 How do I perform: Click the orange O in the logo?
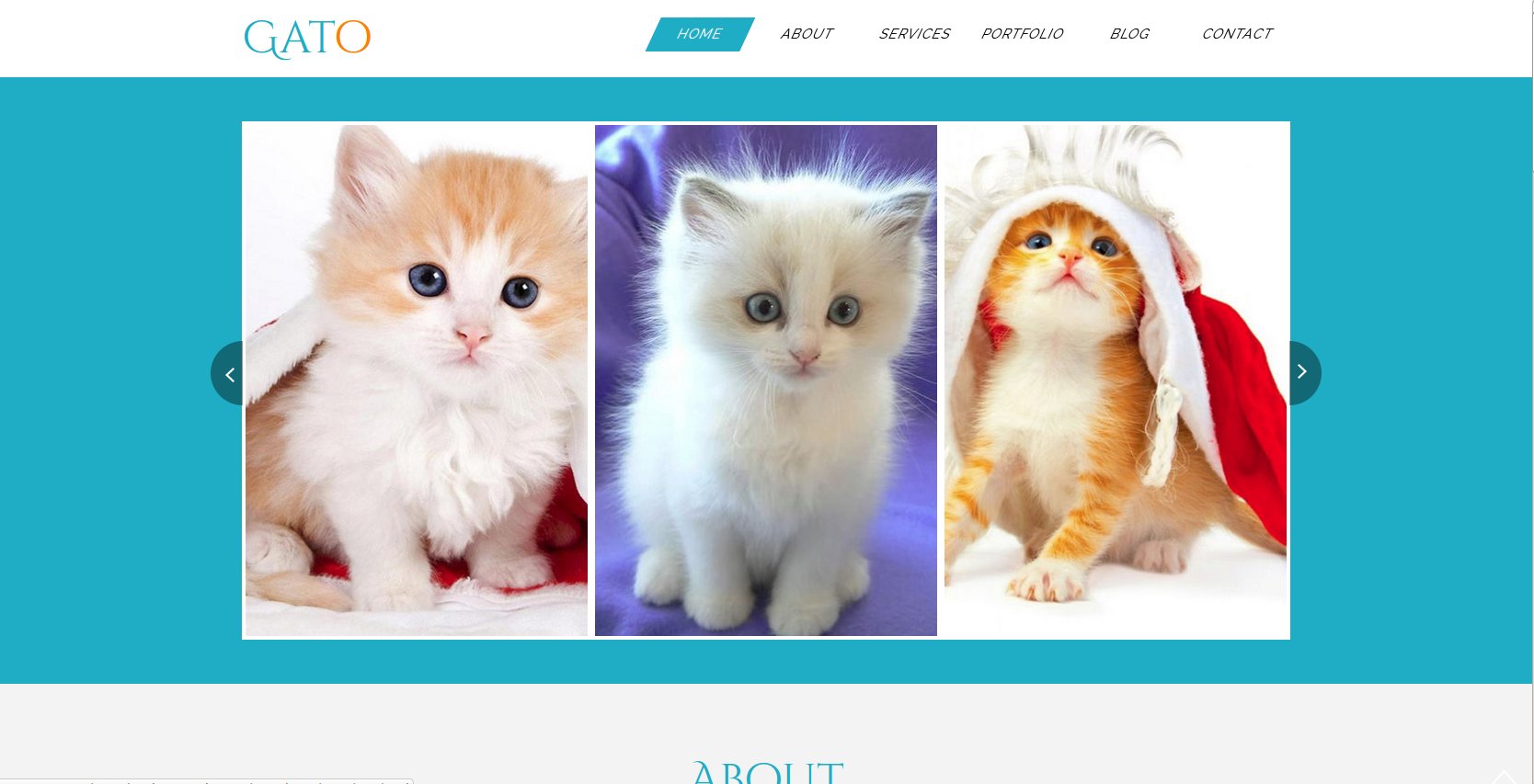353,38
